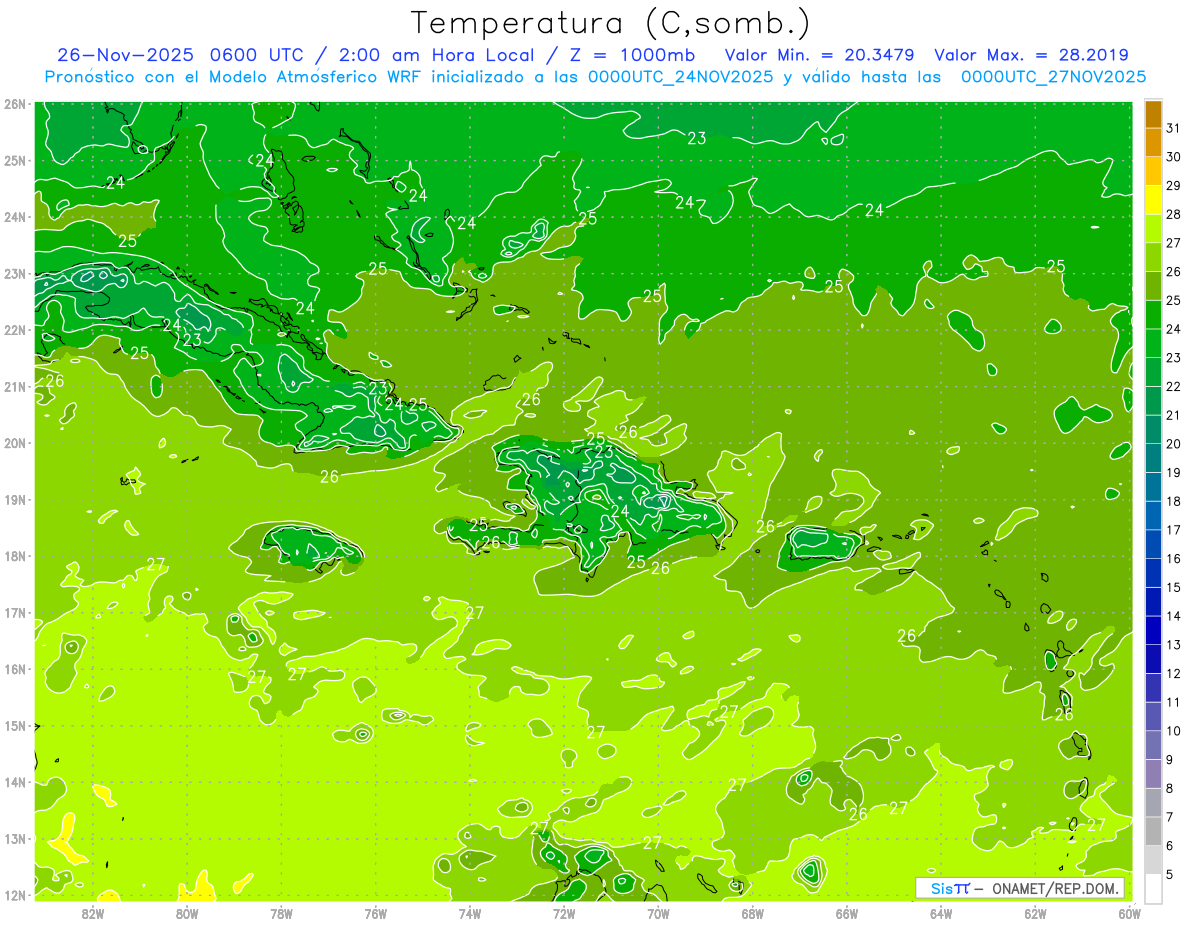Click the 18N latitude axis label
The image size is (1200, 927).
(14, 556)
